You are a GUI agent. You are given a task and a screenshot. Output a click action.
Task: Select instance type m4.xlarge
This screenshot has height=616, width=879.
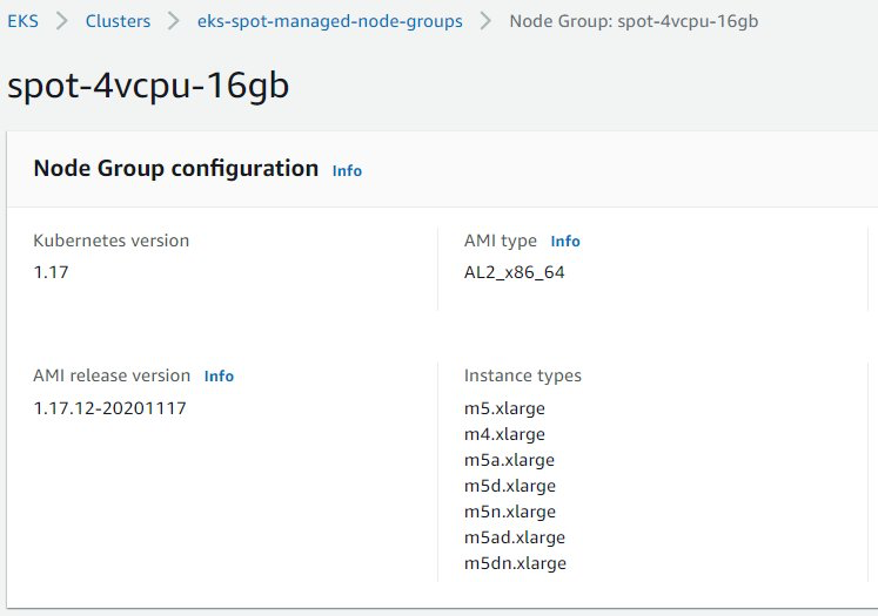click(x=504, y=434)
